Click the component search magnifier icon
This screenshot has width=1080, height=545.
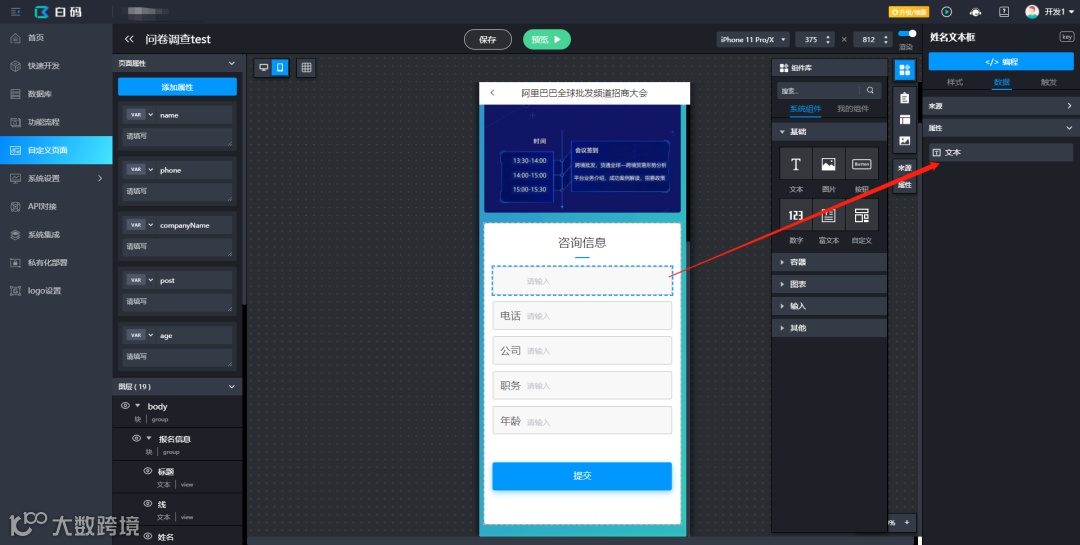point(870,90)
